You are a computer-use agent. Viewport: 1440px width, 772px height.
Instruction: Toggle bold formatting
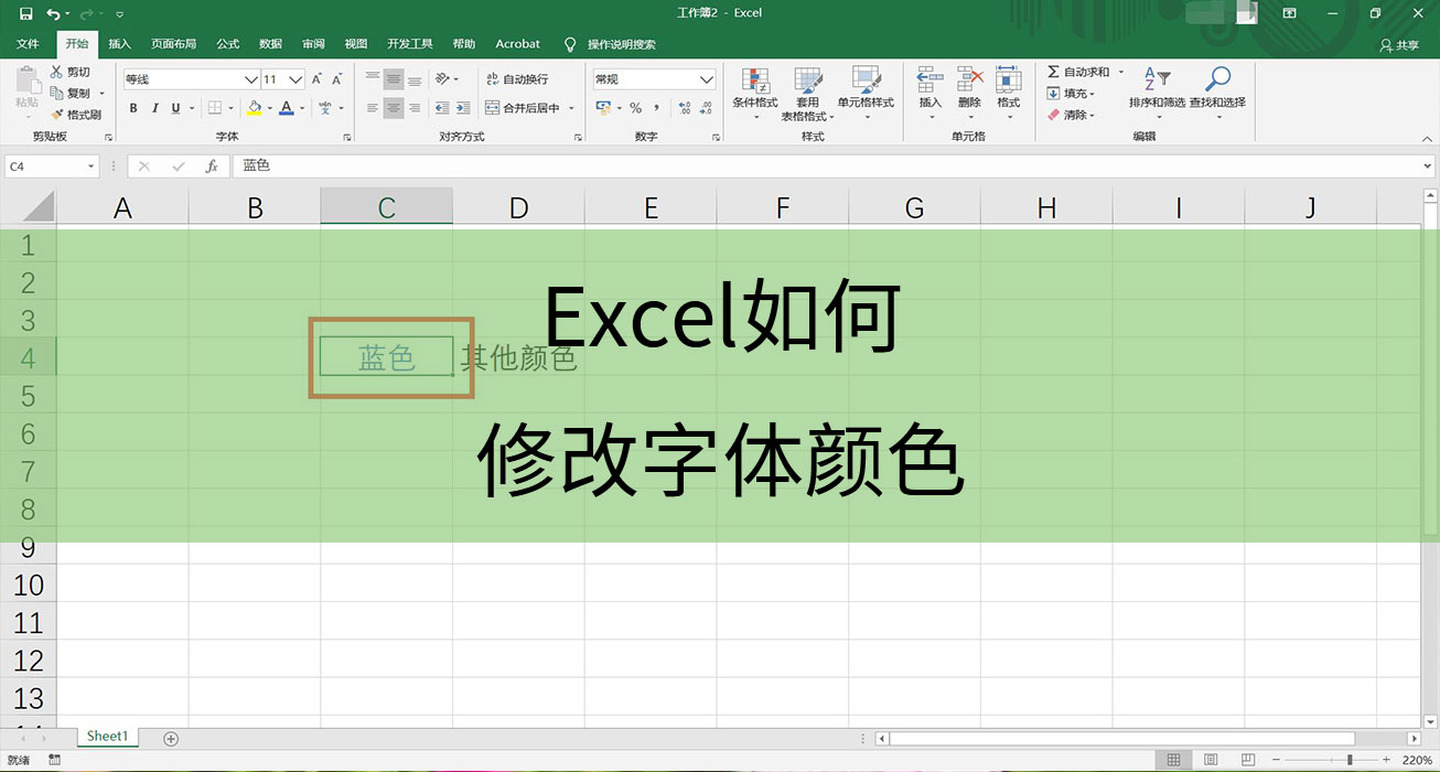click(x=133, y=108)
